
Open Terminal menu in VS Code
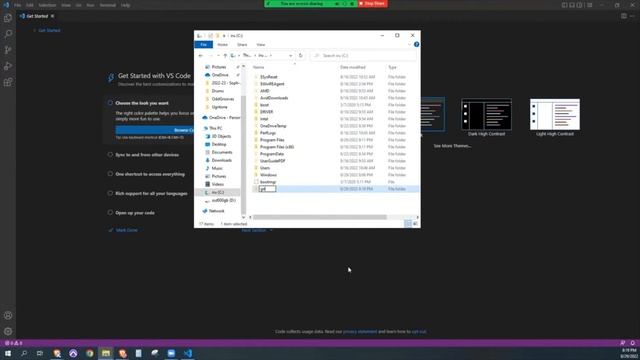107,5
